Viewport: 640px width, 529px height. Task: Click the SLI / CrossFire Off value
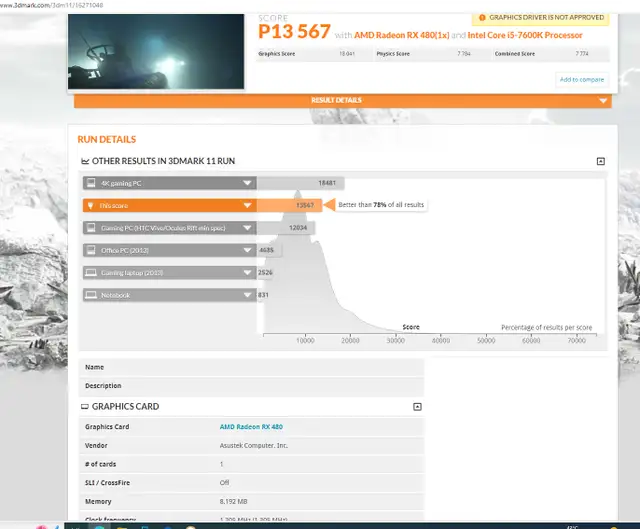[x=224, y=482]
